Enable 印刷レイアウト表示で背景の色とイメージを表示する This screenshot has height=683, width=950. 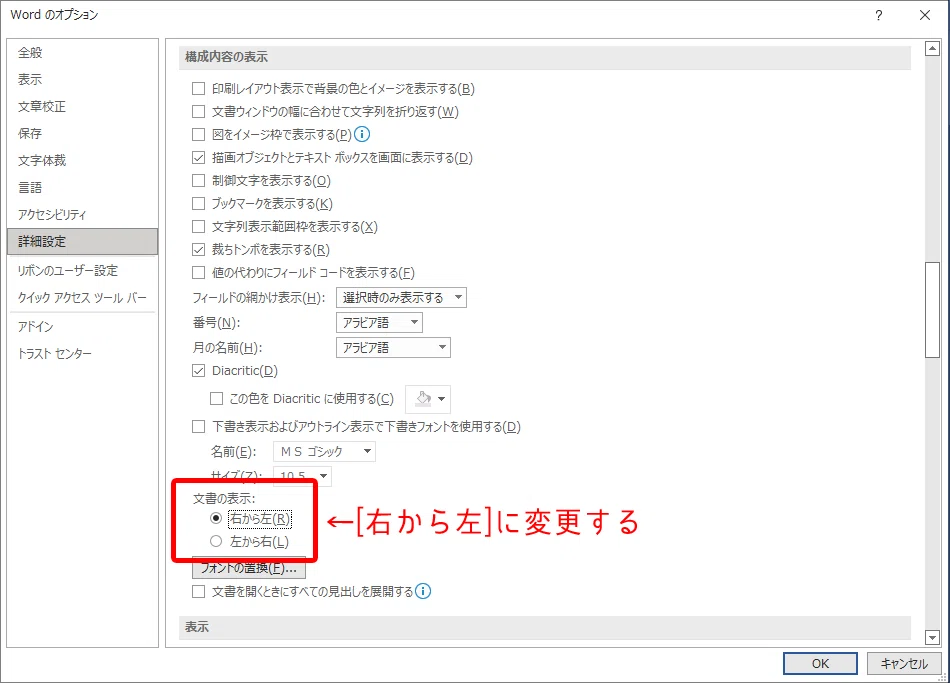point(198,88)
